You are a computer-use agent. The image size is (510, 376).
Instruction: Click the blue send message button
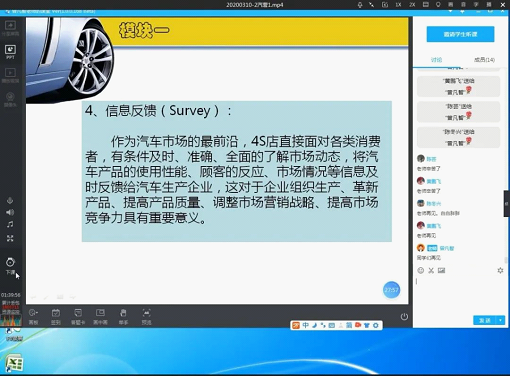pyautogui.click(x=485, y=320)
